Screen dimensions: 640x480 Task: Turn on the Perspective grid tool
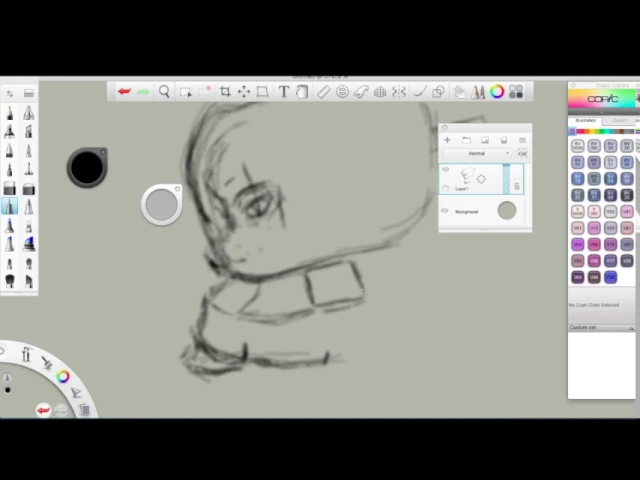(x=380, y=91)
